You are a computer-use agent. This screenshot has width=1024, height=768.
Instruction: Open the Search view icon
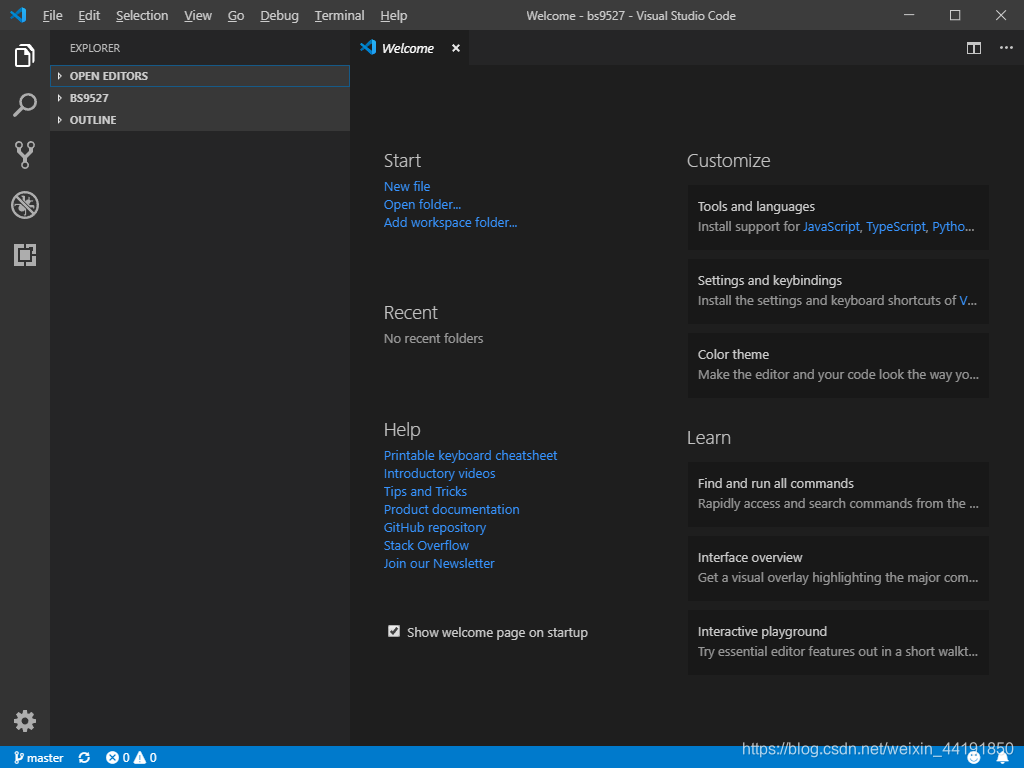[x=25, y=105]
